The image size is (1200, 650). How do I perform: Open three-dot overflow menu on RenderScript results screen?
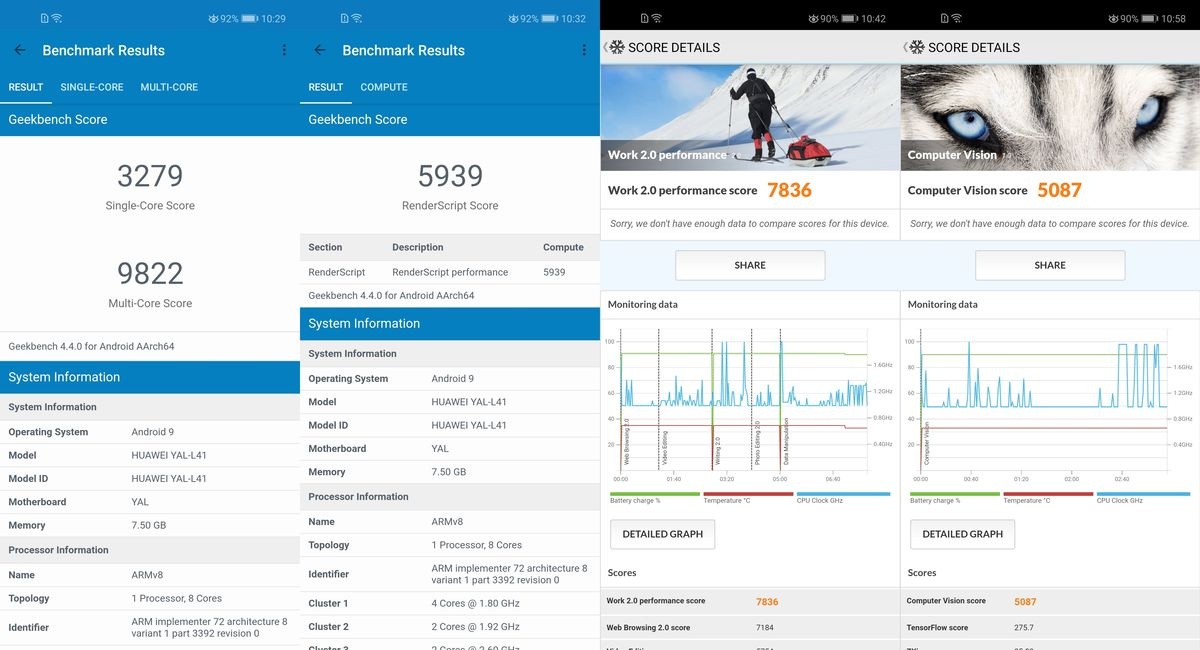584,50
